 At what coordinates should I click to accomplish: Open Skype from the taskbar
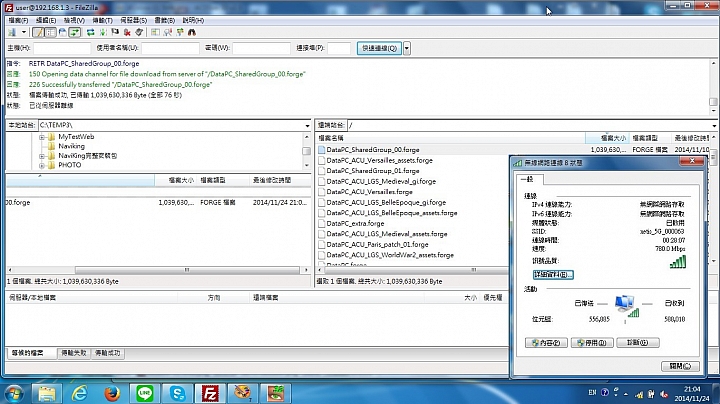coord(177,393)
